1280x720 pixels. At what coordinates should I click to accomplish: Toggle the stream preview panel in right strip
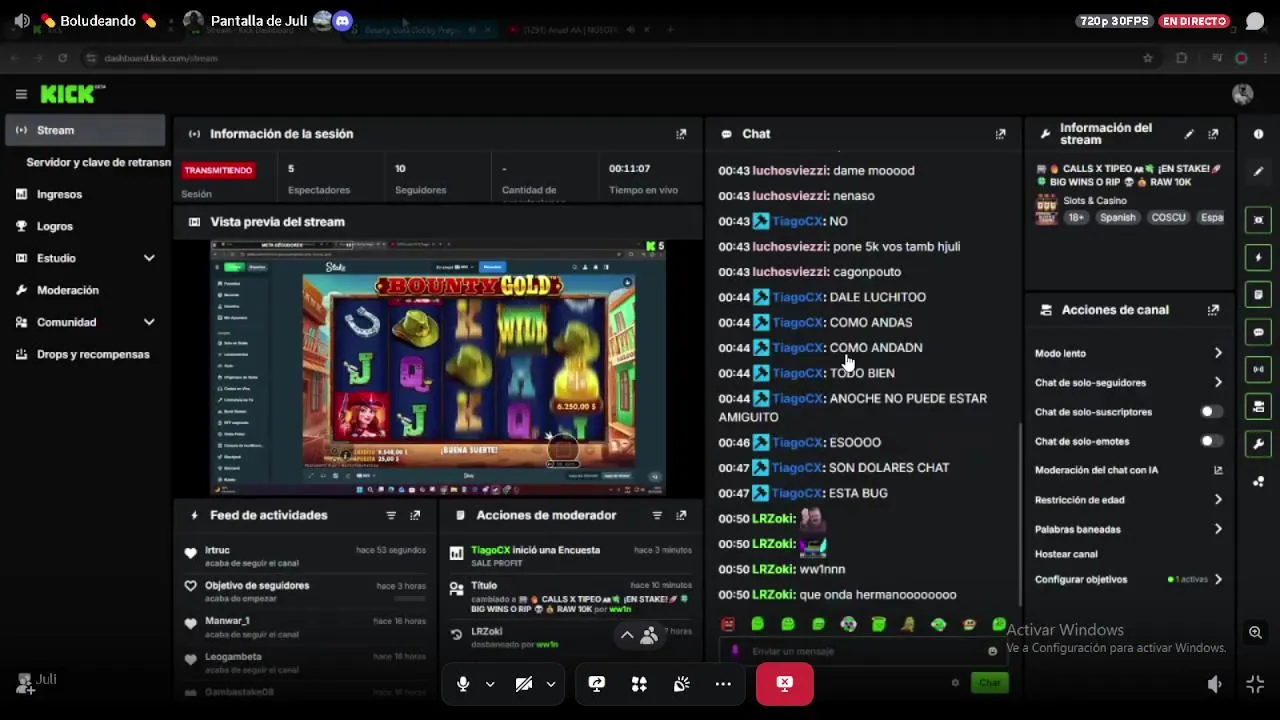point(1258,220)
